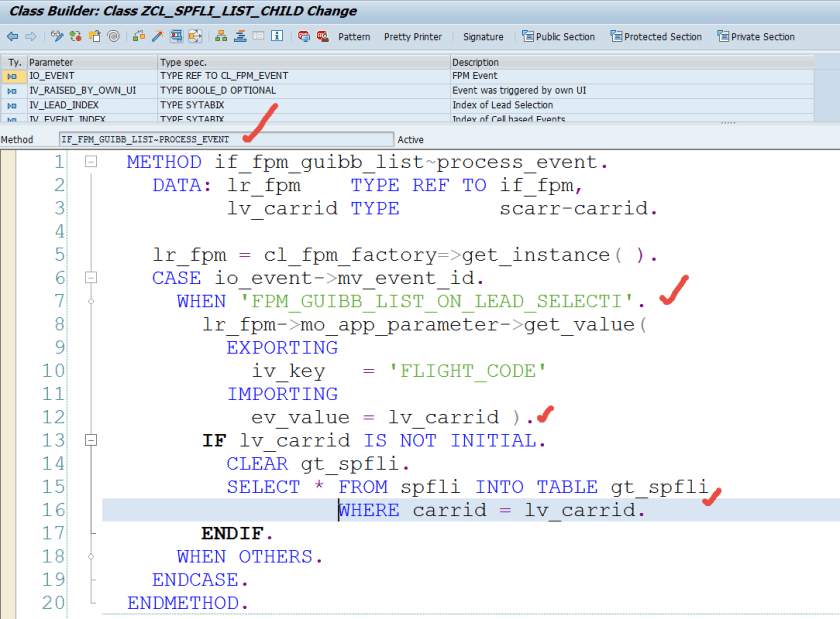The width and height of the screenshot is (840, 619).
Task: Click the EXPORTING keyword on line 9
Action: 282,348
